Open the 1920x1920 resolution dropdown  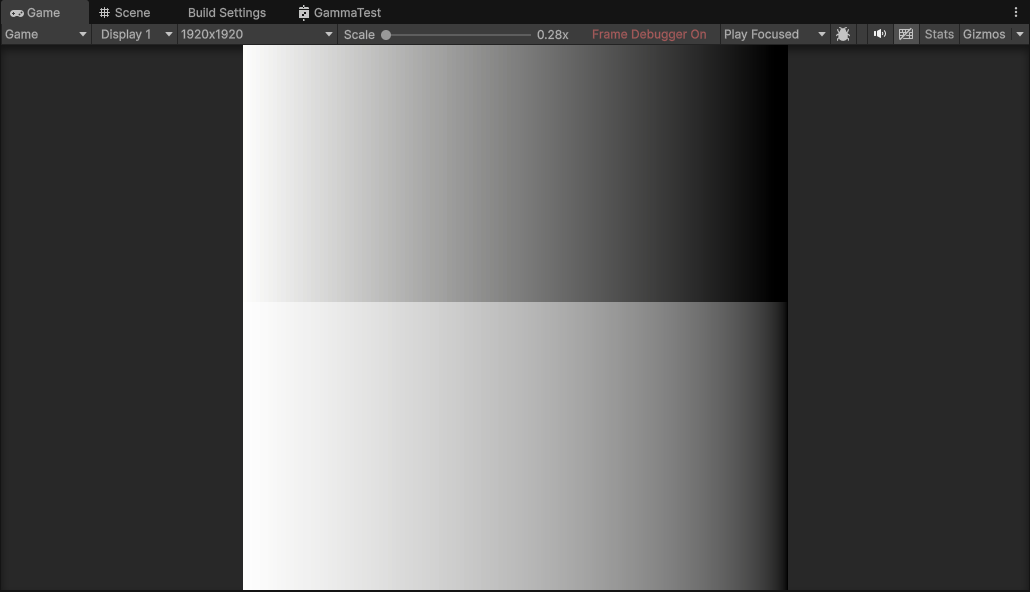tap(257, 34)
